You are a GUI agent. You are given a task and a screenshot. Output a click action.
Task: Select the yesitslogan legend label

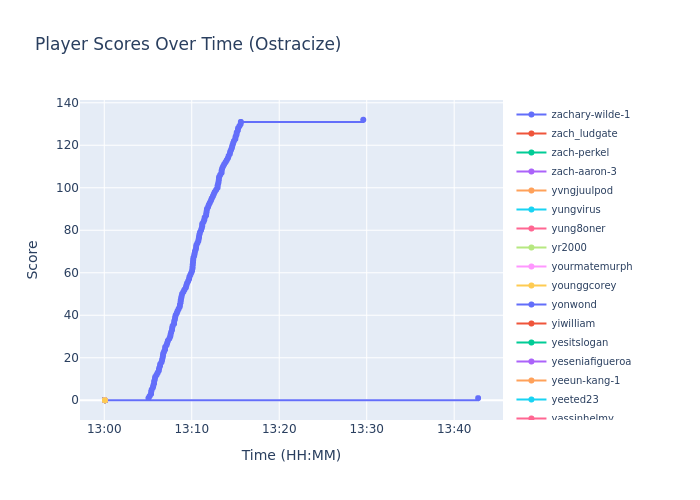pyautogui.click(x=579, y=343)
